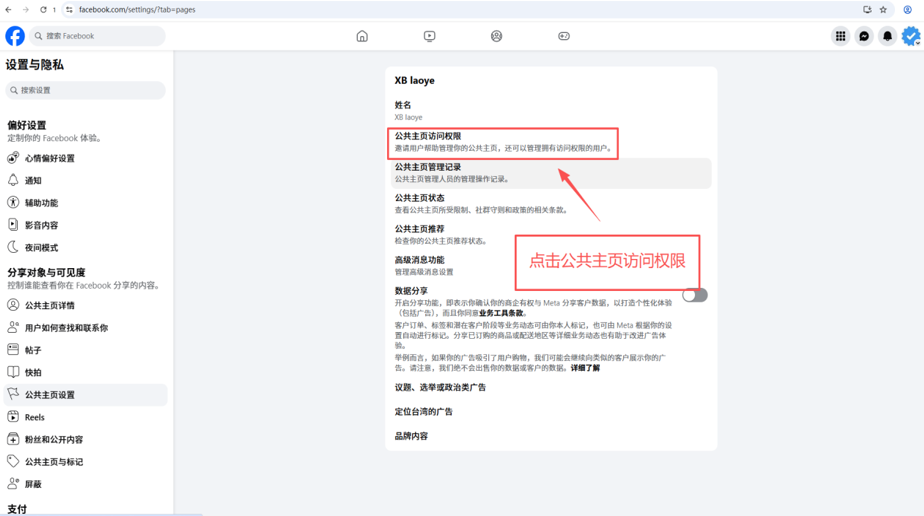Screen dimensions: 924x516
Task: Open the Video tab icon in top navigation
Action: coord(429,36)
